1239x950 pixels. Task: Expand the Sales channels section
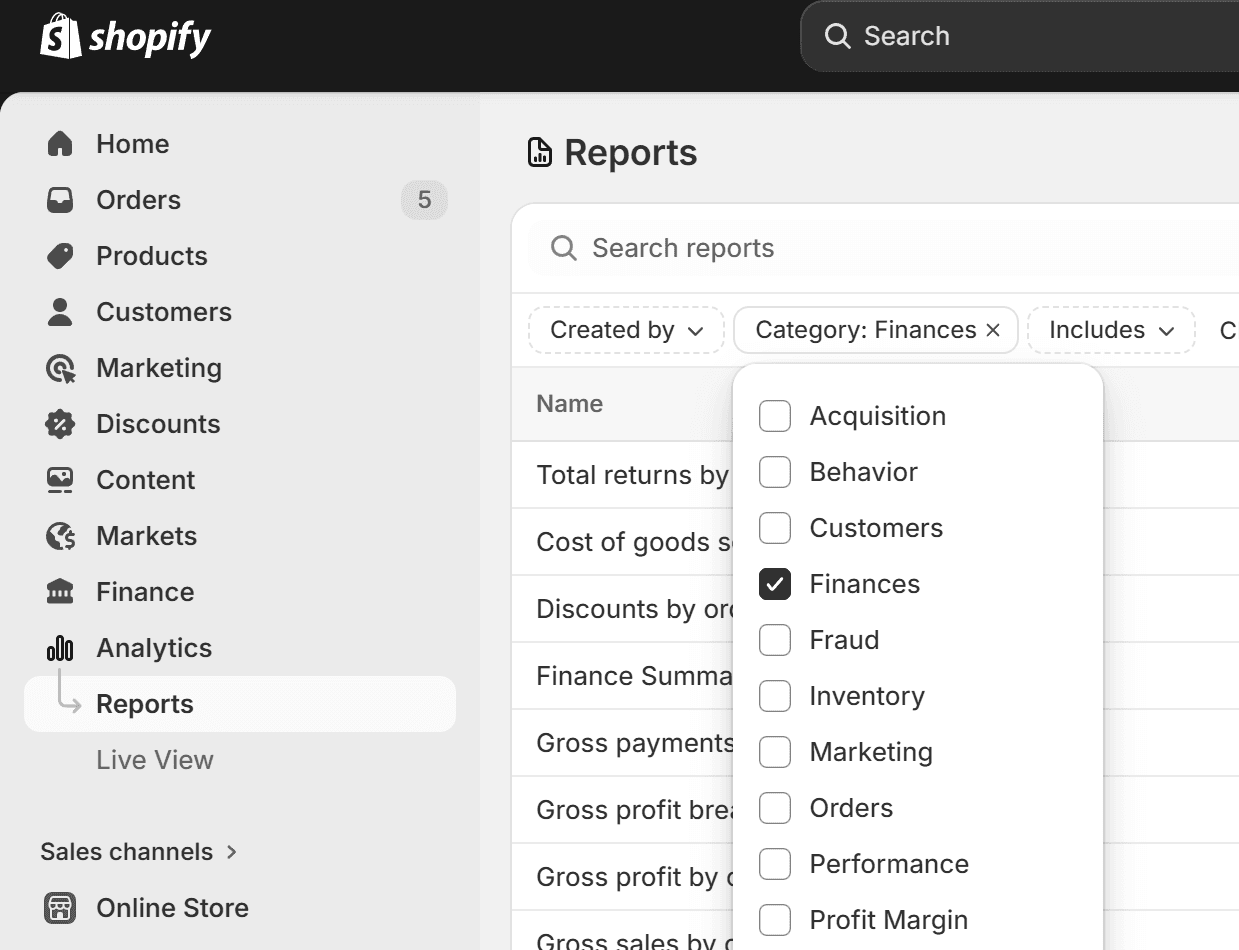(139, 851)
